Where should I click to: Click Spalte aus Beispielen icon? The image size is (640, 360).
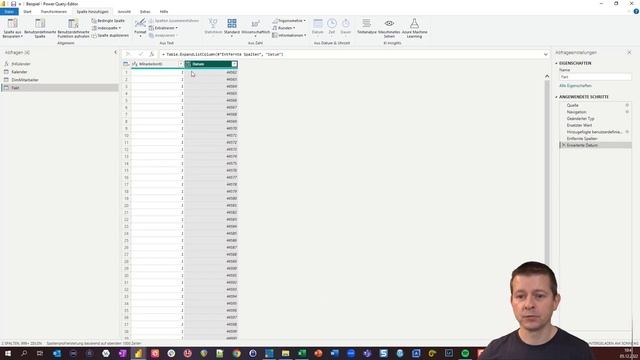(x=12, y=24)
